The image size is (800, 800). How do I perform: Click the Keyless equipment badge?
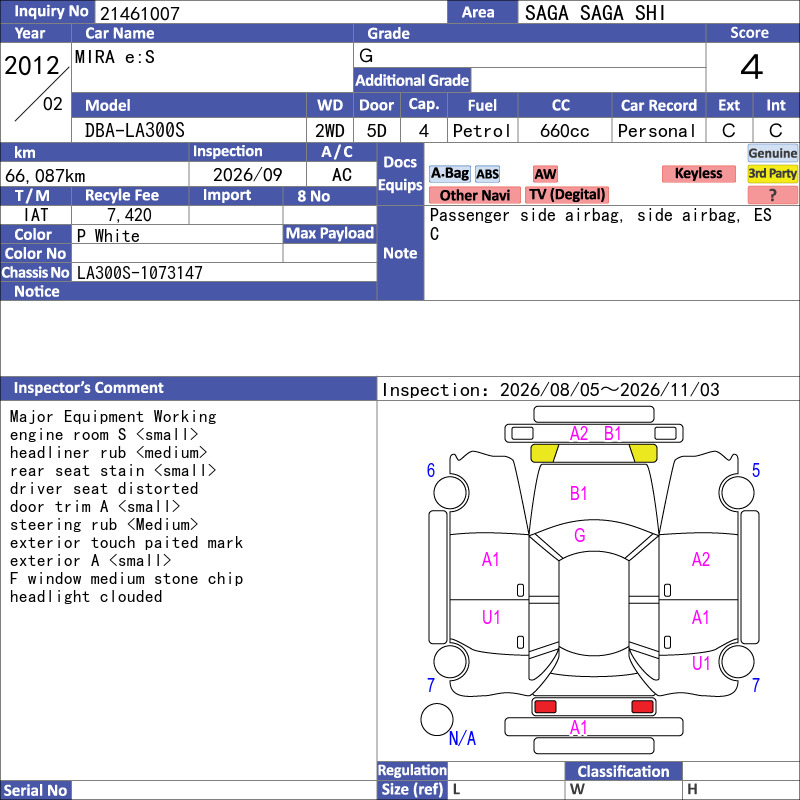click(698, 173)
